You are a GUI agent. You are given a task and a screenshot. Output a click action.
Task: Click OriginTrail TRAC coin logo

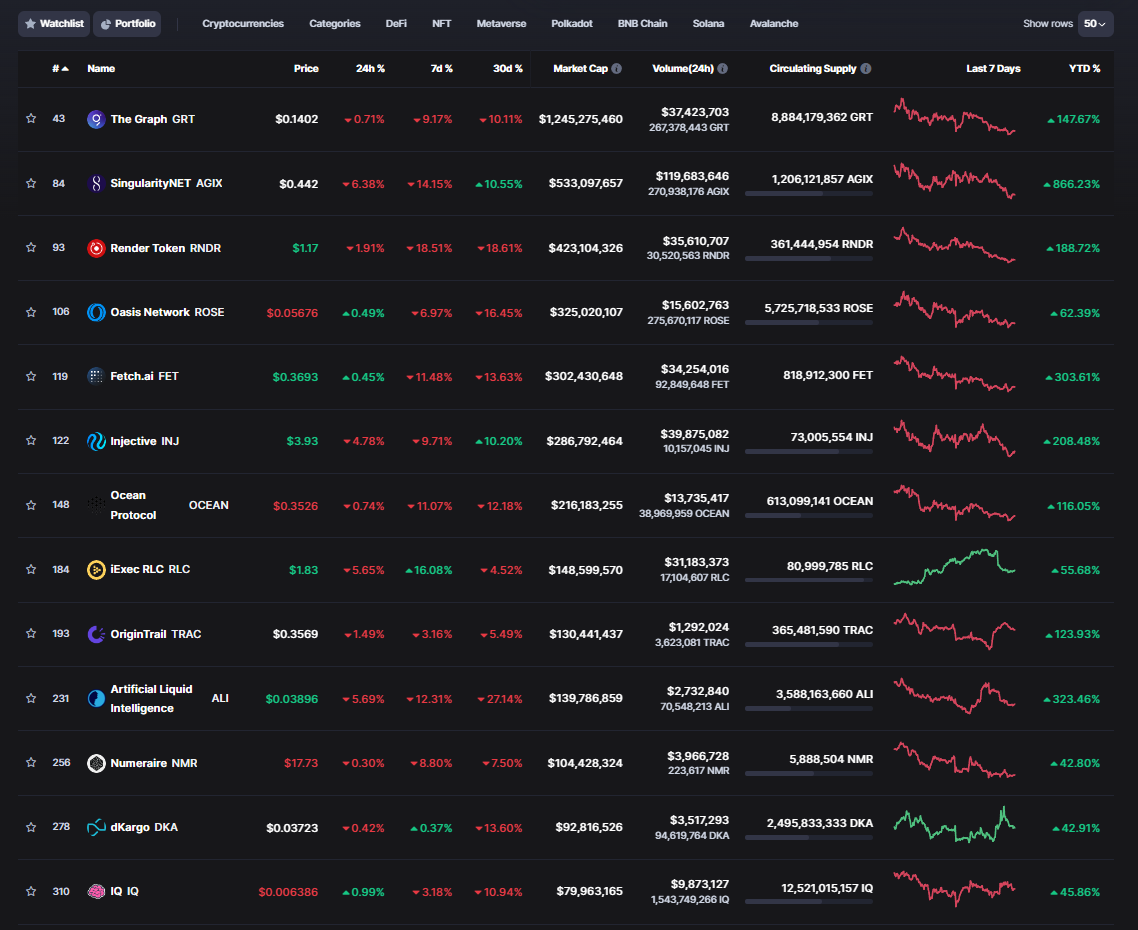click(96, 634)
